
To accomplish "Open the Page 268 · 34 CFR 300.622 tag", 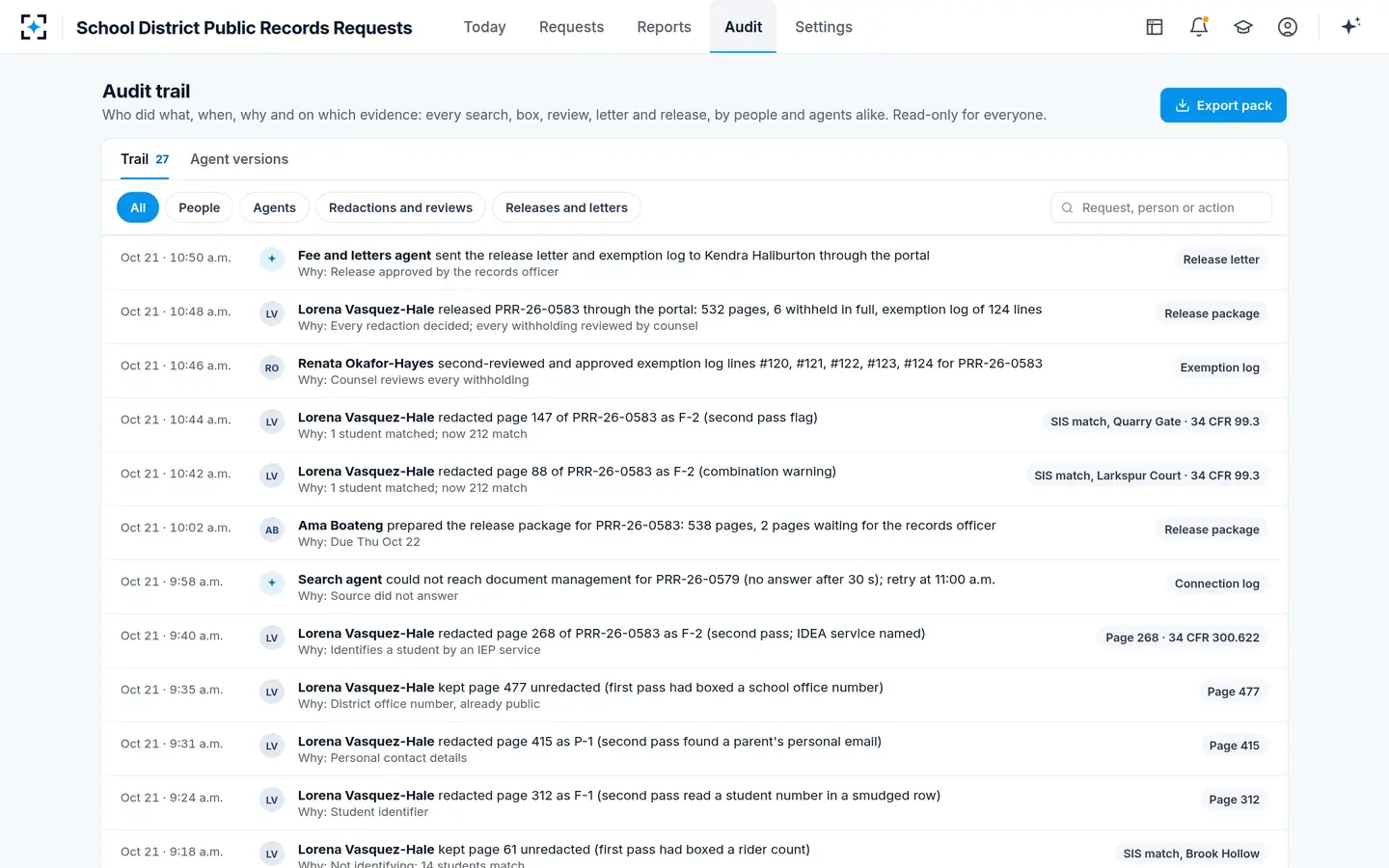I will pos(1183,637).
